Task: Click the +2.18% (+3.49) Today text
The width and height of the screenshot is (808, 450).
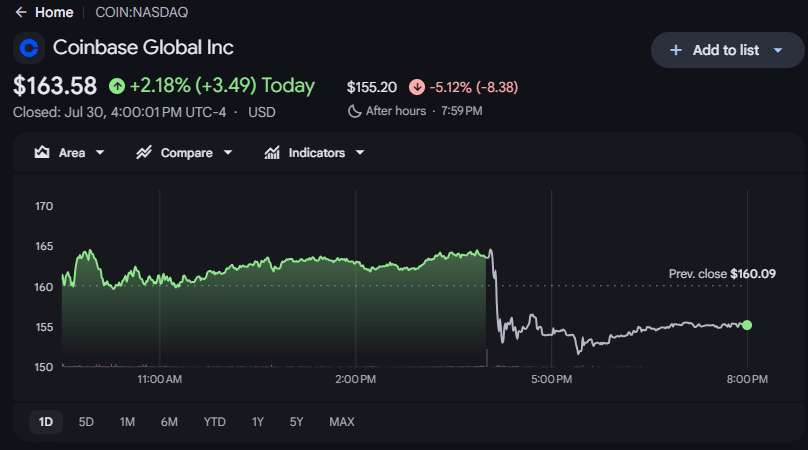Action: point(222,86)
